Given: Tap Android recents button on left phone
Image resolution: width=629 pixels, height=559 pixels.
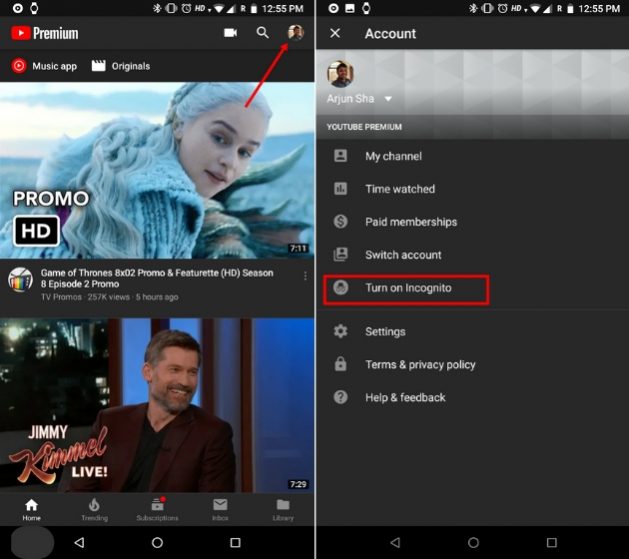Looking at the screenshot, I should [235, 543].
